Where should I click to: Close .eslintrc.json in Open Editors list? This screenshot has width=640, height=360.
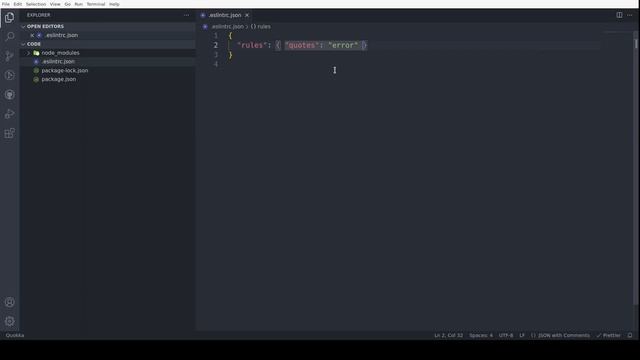pyautogui.click(x=32, y=35)
